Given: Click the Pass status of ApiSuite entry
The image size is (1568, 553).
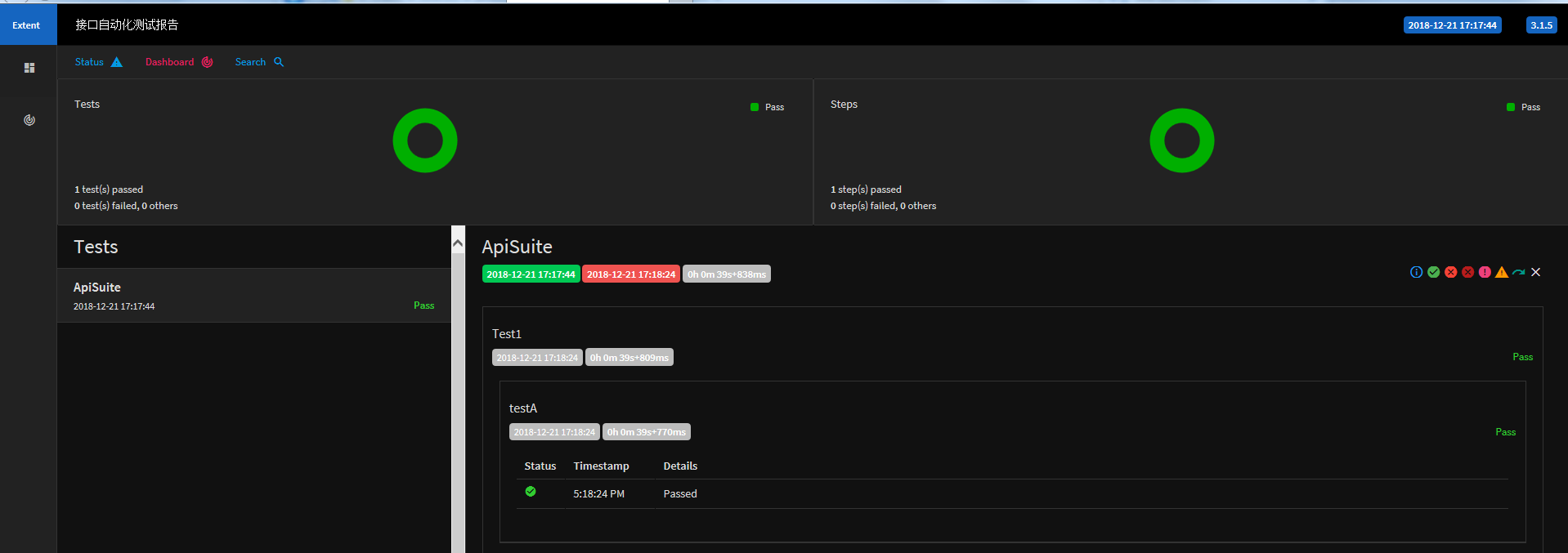Looking at the screenshot, I should [423, 305].
